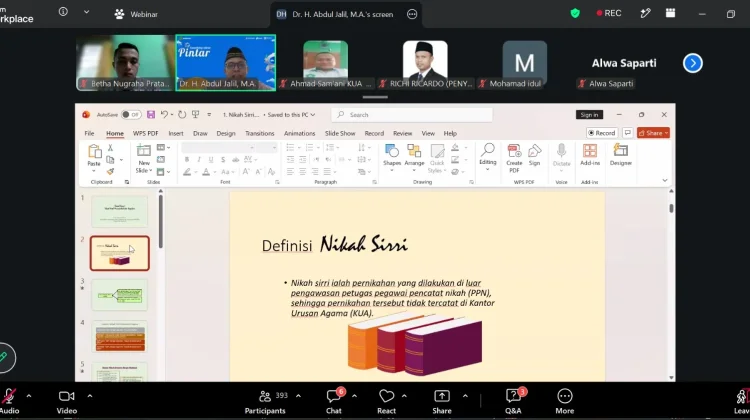Click the Designer icon in ribbon

coord(621,155)
